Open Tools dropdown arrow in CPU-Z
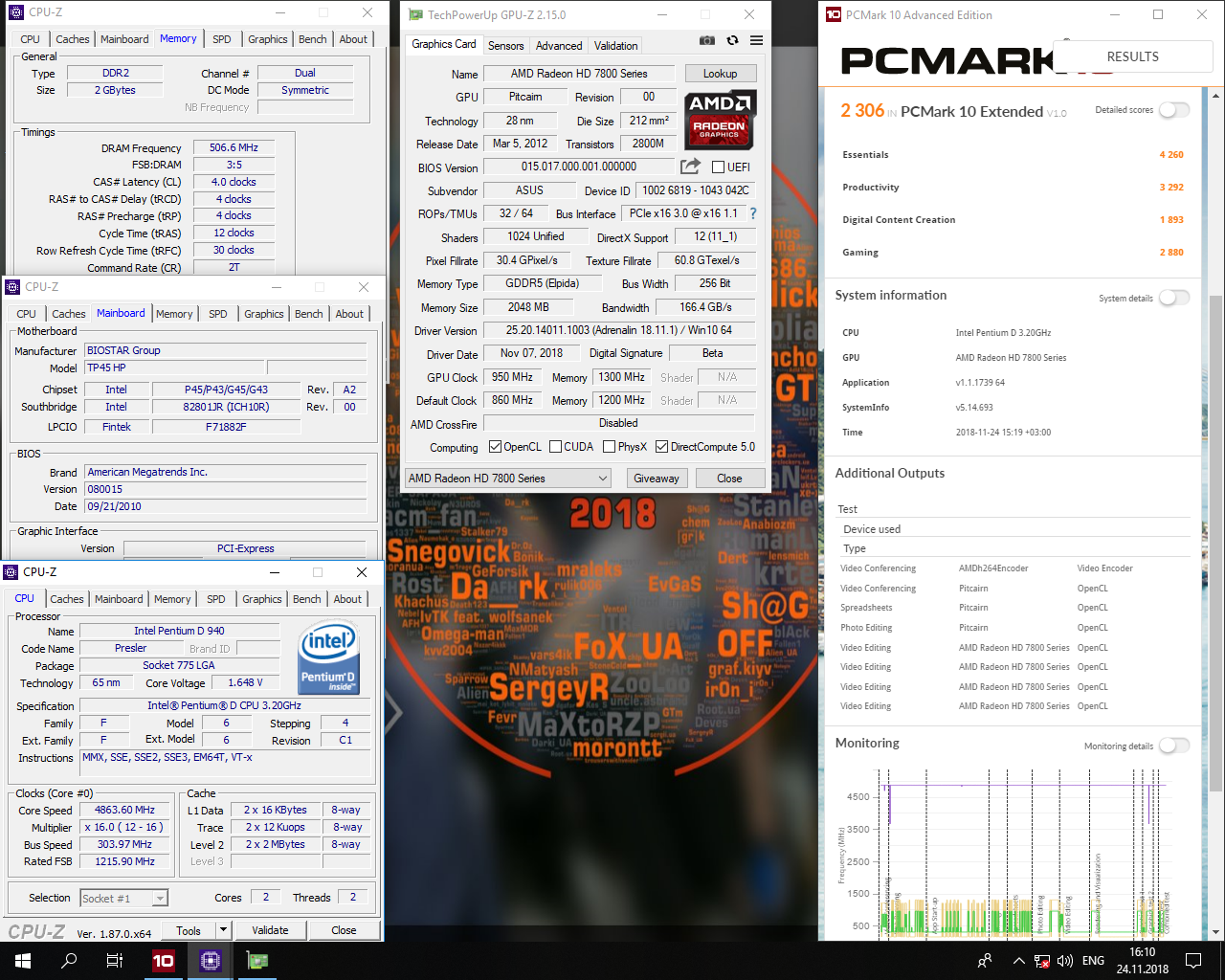The image size is (1225, 980). tap(223, 929)
